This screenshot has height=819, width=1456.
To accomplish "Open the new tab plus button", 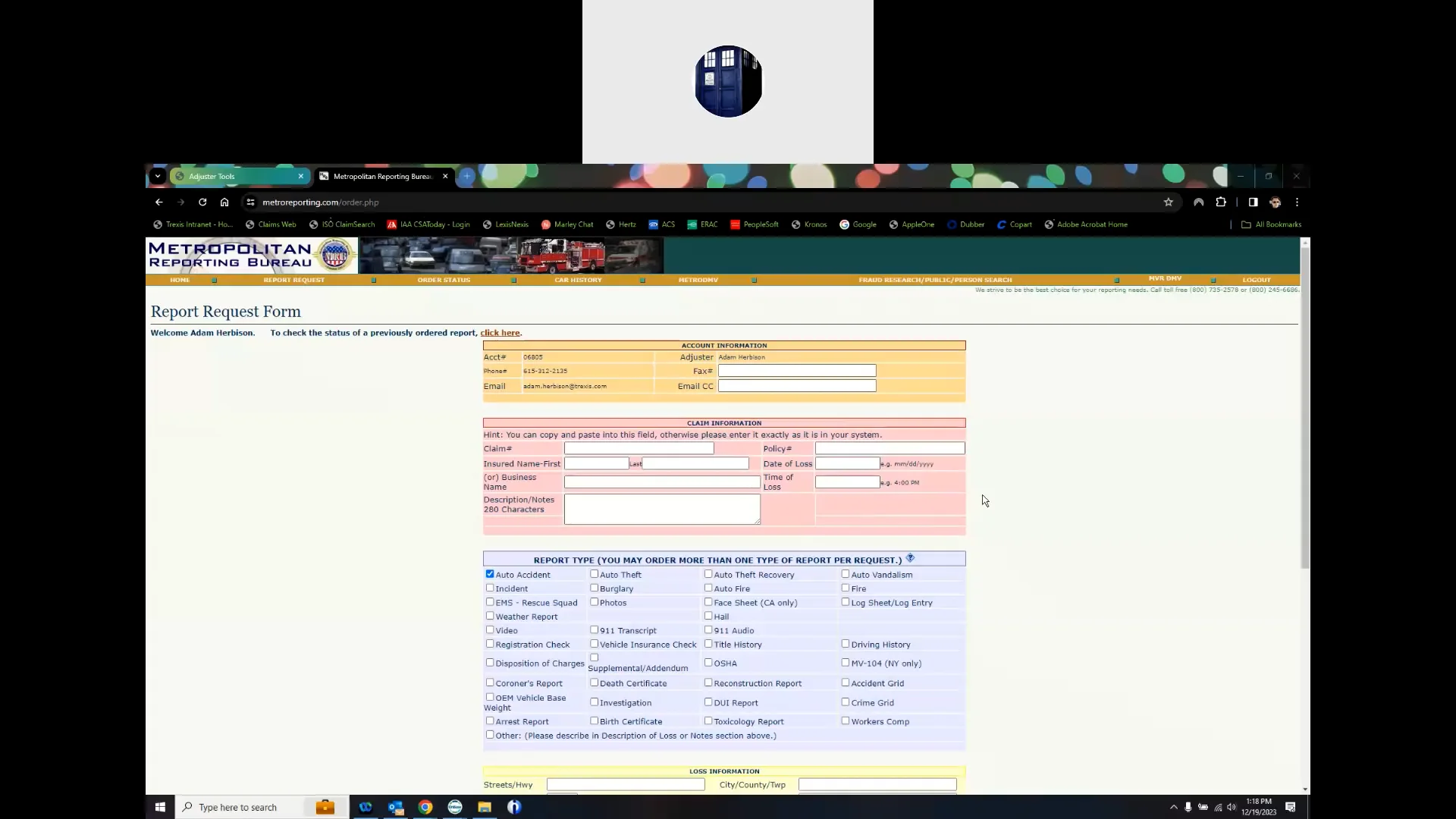I will click(x=467, y=176).
